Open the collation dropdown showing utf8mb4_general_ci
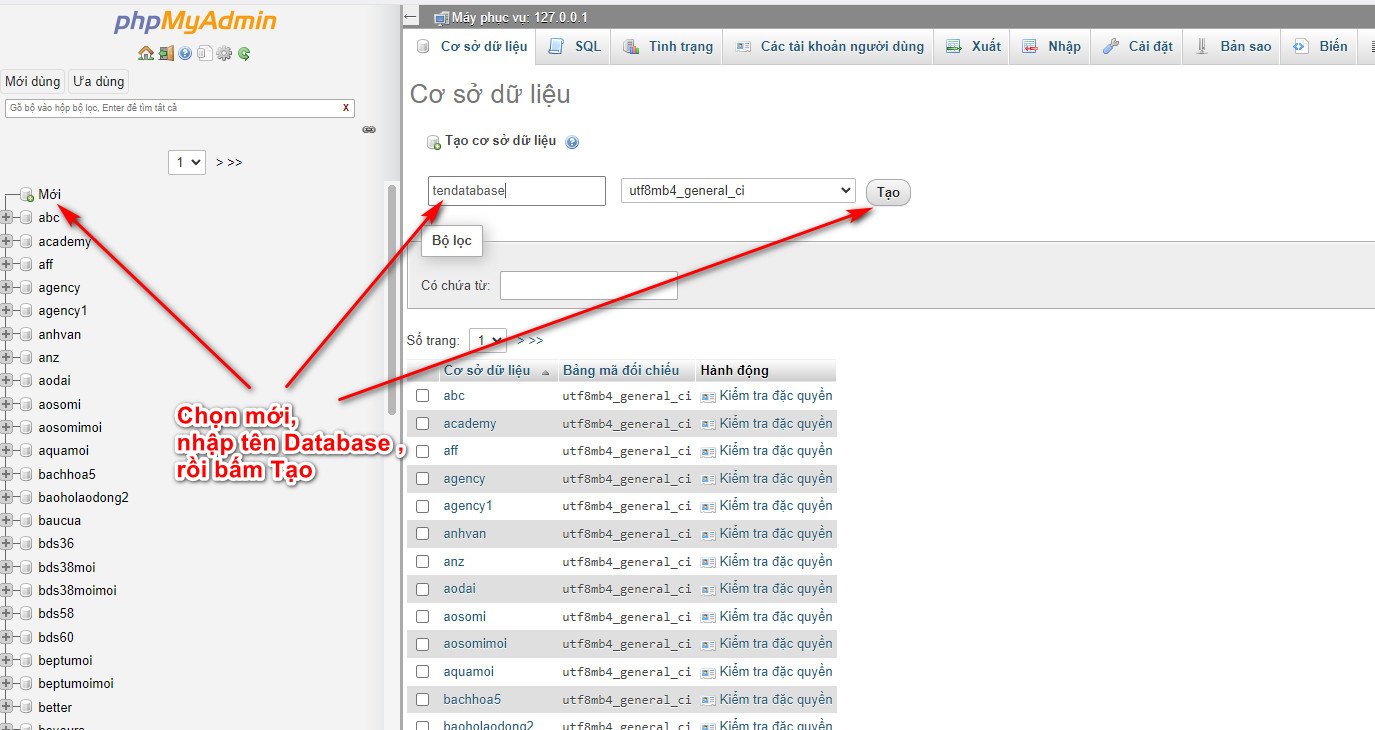1375x730 pixels. click(737, 190)
